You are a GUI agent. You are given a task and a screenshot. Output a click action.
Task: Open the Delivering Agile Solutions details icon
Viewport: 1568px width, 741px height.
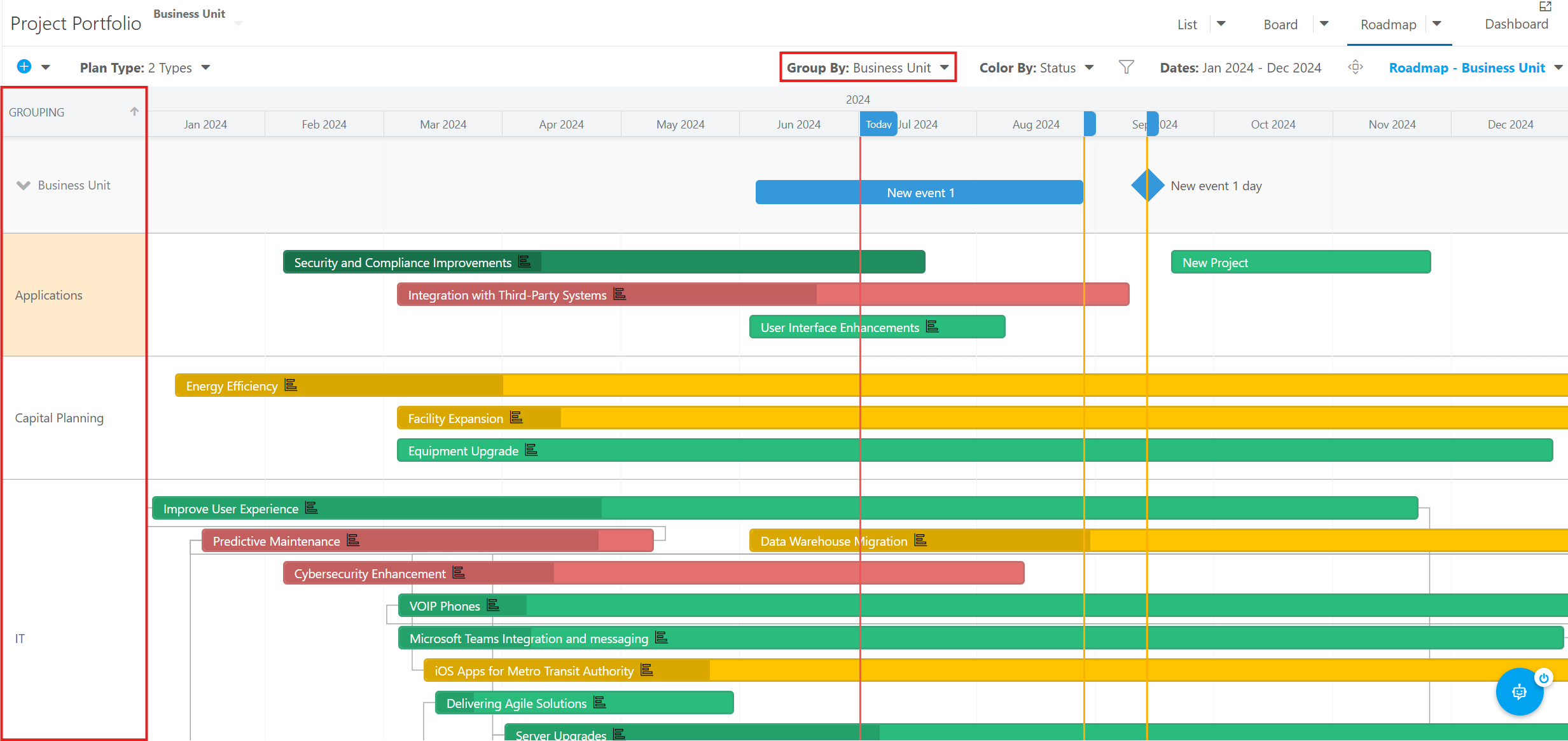[600, 702]
